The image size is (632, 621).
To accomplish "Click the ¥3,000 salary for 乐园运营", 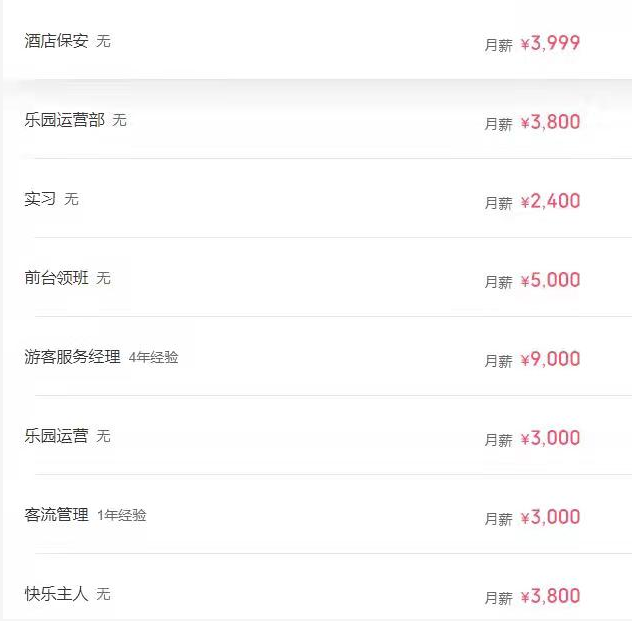I will (x=550, y=439).
